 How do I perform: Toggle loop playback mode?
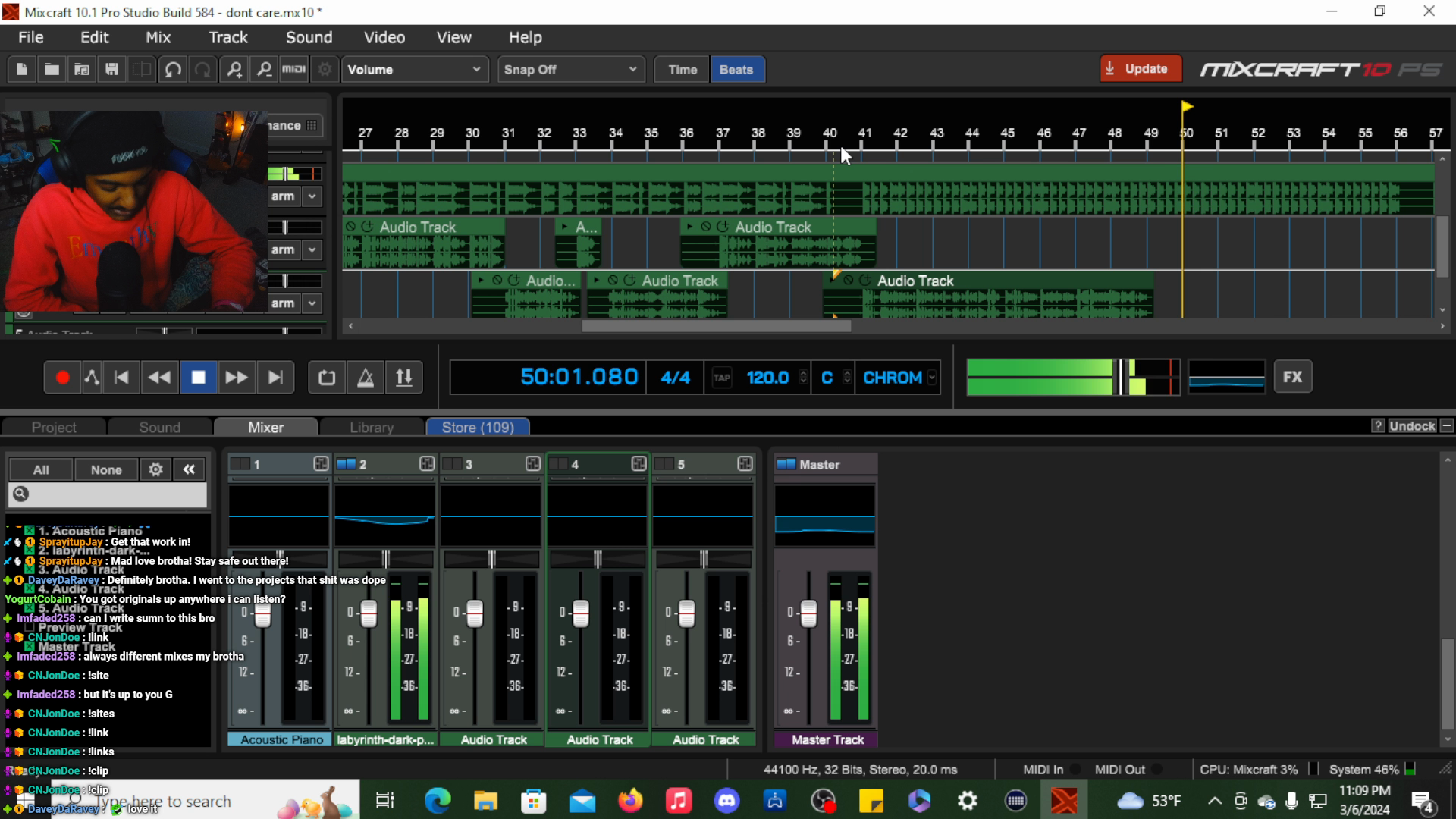coord(327,378)
